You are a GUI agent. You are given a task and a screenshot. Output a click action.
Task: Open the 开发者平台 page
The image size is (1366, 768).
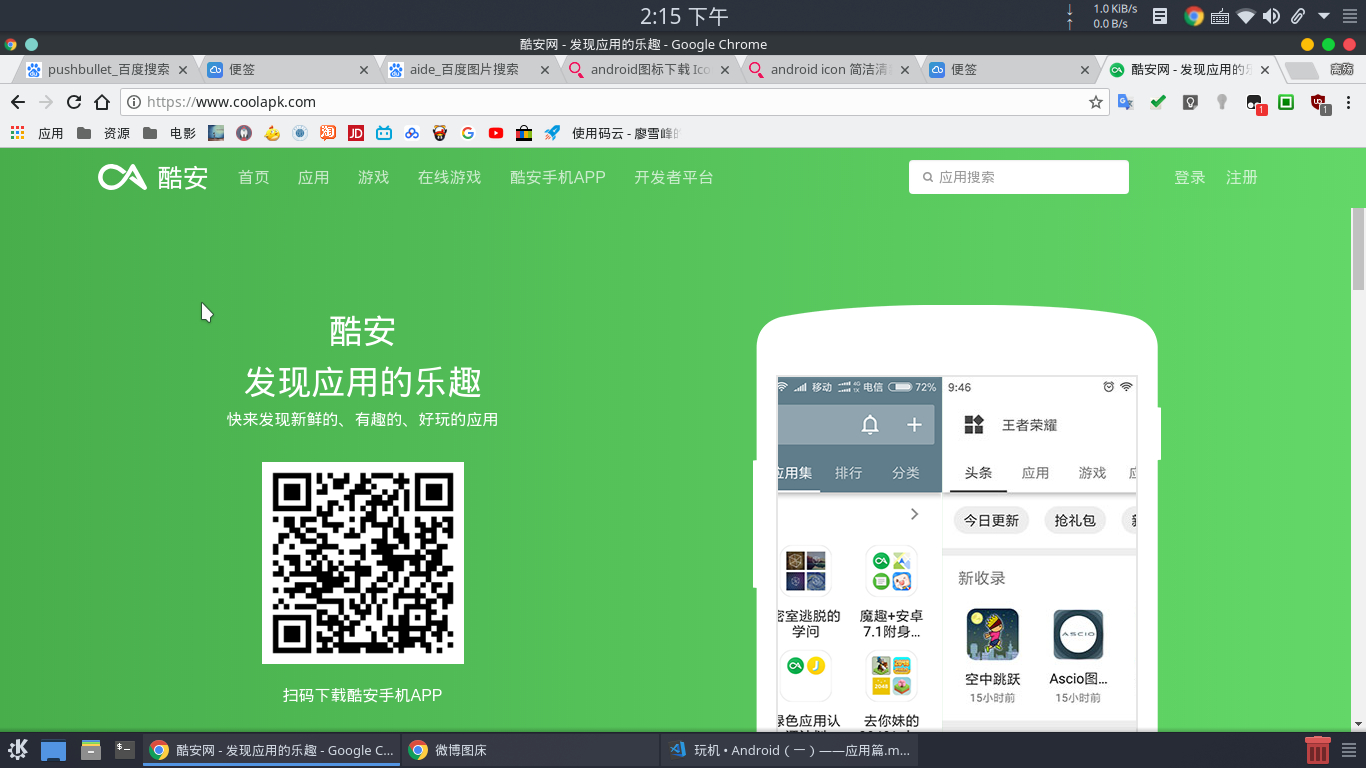coord(673,177)
